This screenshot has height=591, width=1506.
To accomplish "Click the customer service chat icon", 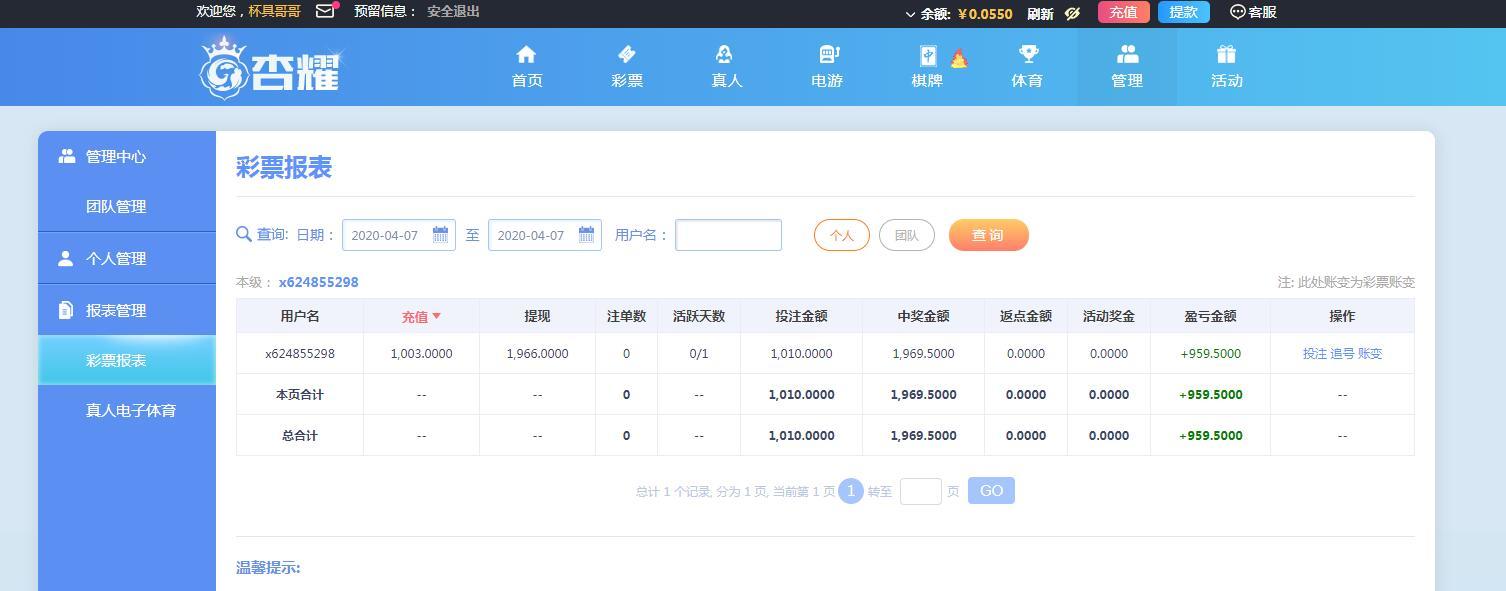I will pyautogui.click(x=1237, y=12).
